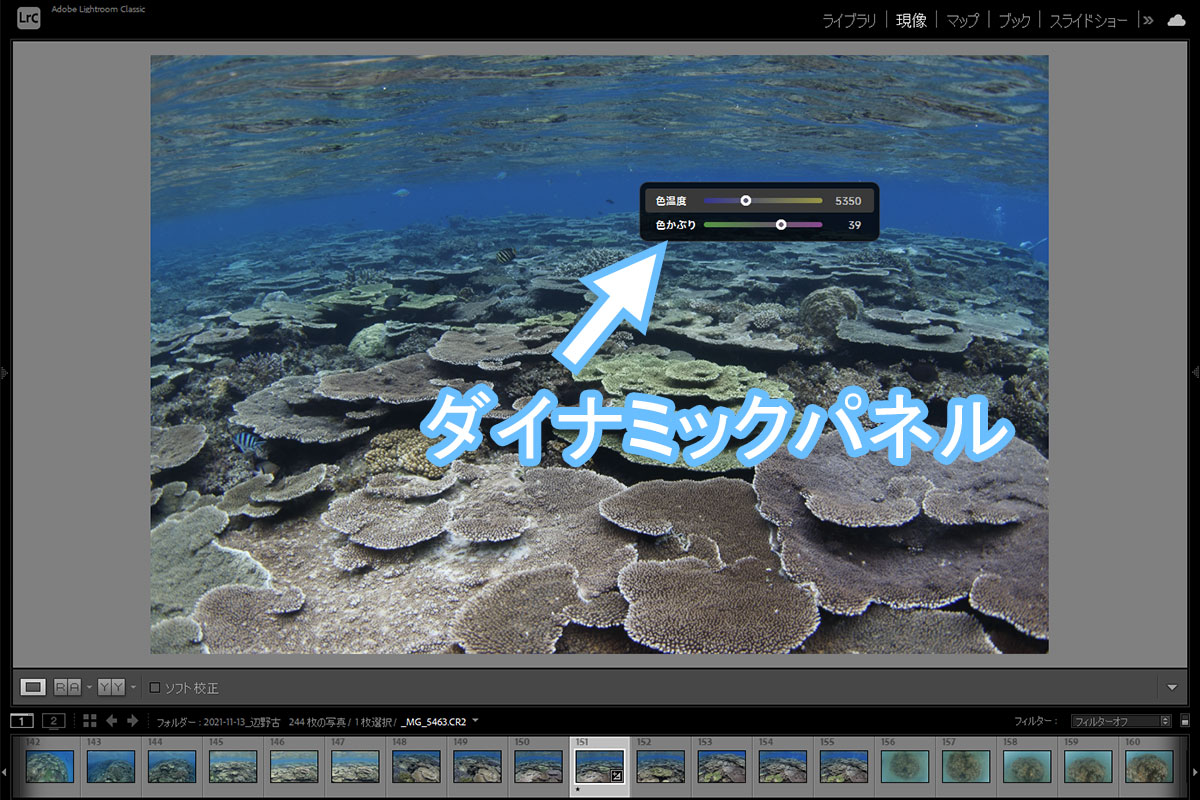Select filmstrip thumbnail number 156
The width and height of the screenshot is (1200, 800).
pyautogui.click(x=905, y=766)
